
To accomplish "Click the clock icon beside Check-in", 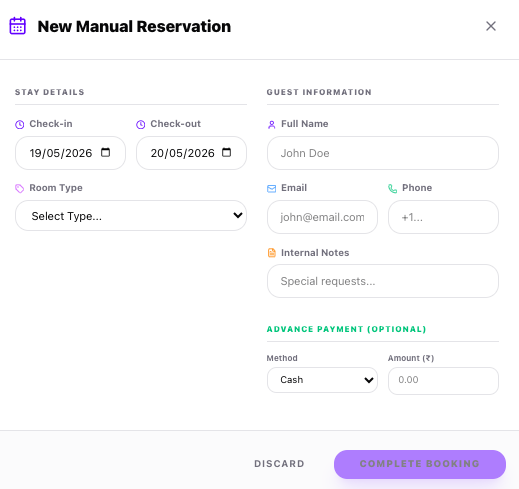I will tap(20, 124).
